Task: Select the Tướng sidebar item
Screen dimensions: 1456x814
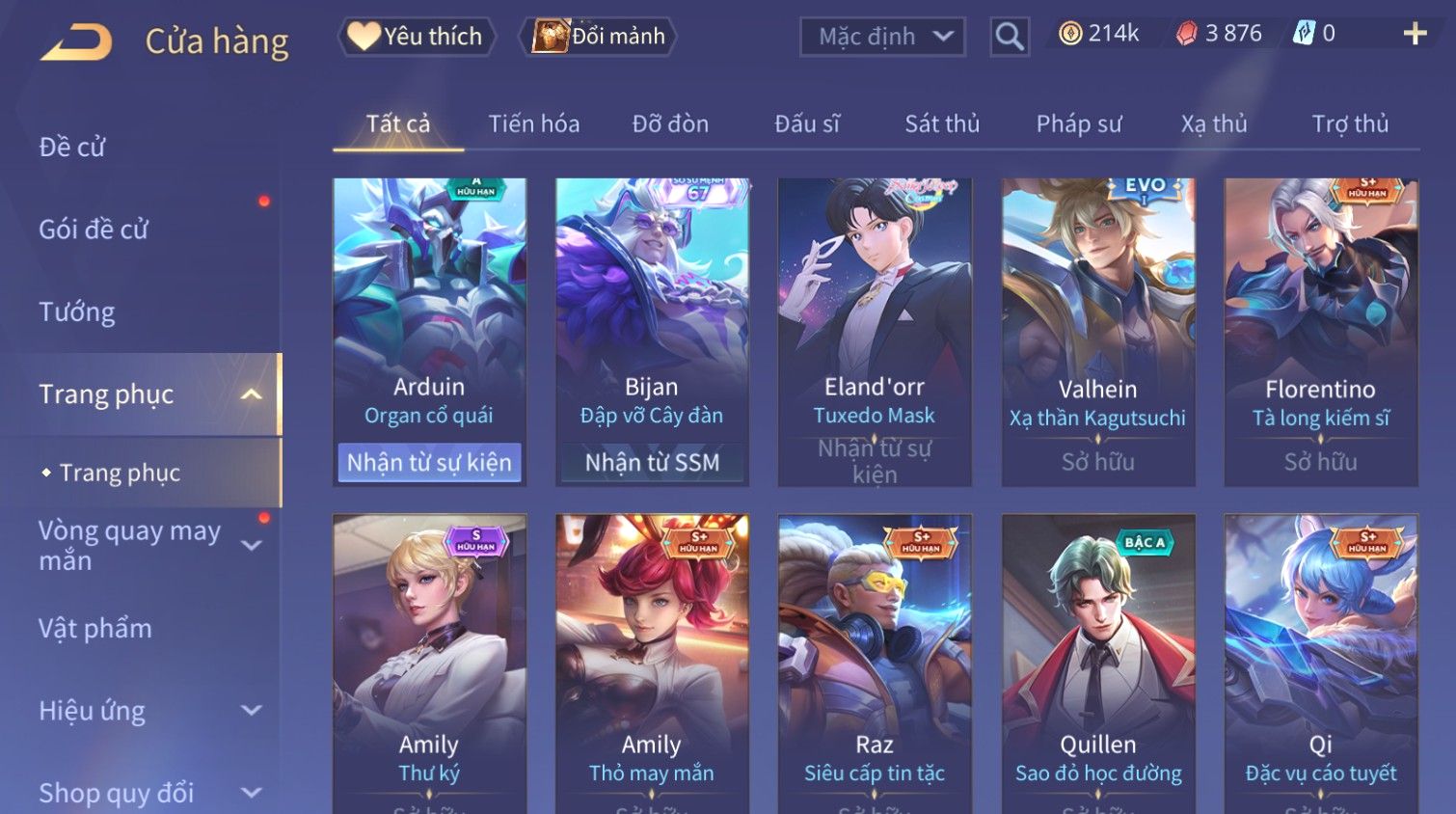Action: point(77,312)
